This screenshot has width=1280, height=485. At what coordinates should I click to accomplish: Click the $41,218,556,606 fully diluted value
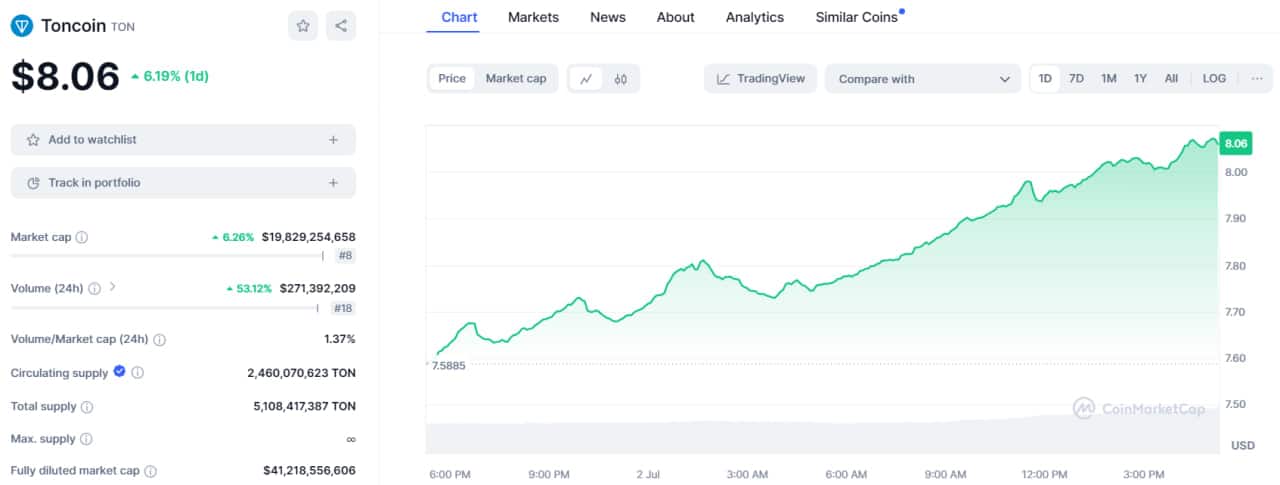tap(309, 471)
